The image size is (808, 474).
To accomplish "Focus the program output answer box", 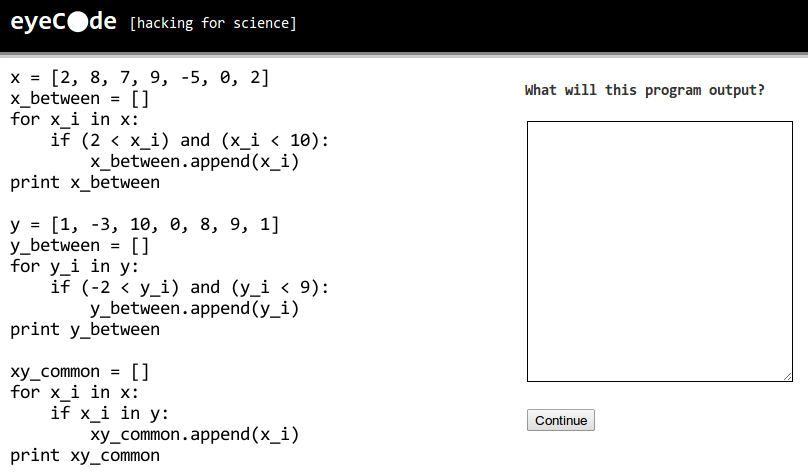I will click(660, 251).
